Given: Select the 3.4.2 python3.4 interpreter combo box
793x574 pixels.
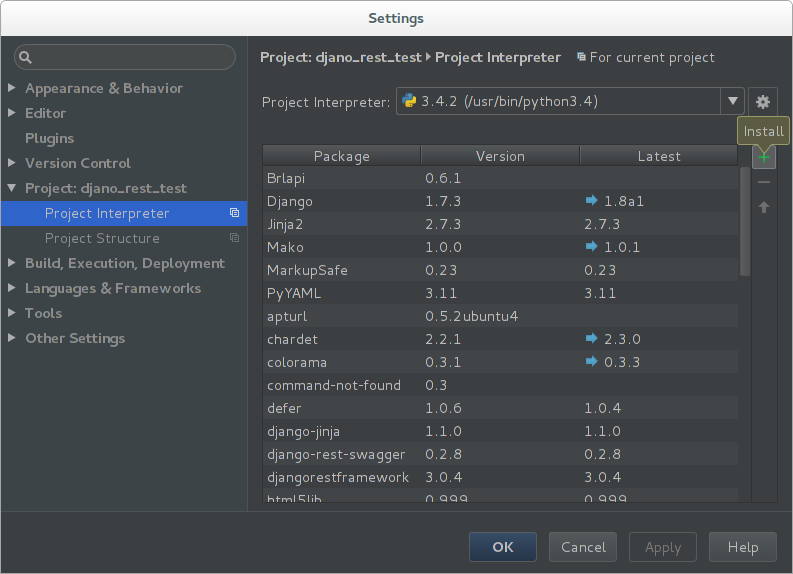Looking at the screenshot, I should [570, 101].
